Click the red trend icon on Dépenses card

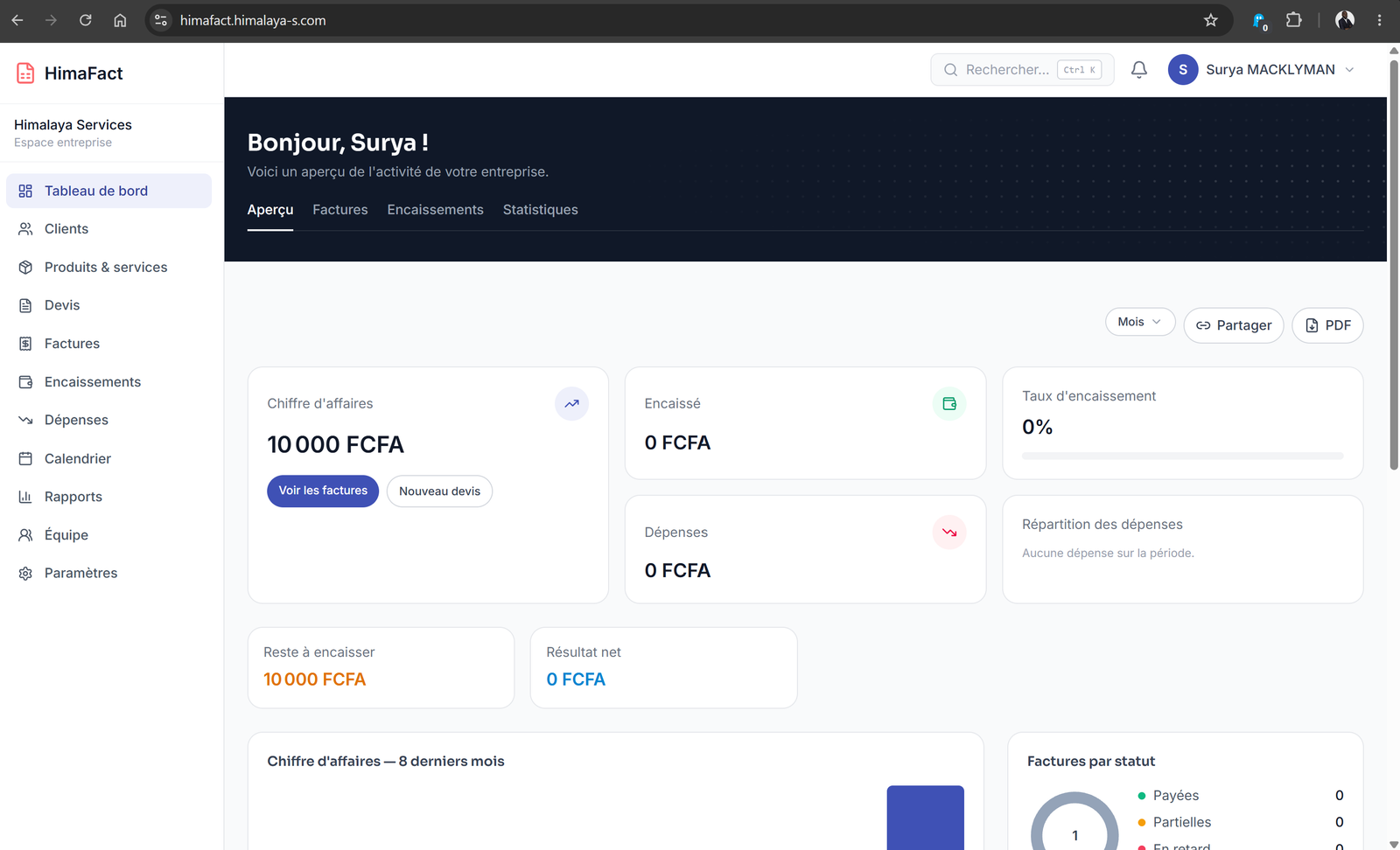(949, 533)
